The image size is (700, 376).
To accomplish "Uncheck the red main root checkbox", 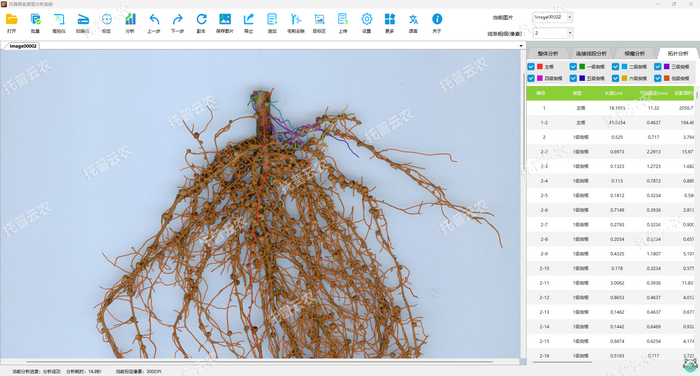I will (x=531, y=67).
